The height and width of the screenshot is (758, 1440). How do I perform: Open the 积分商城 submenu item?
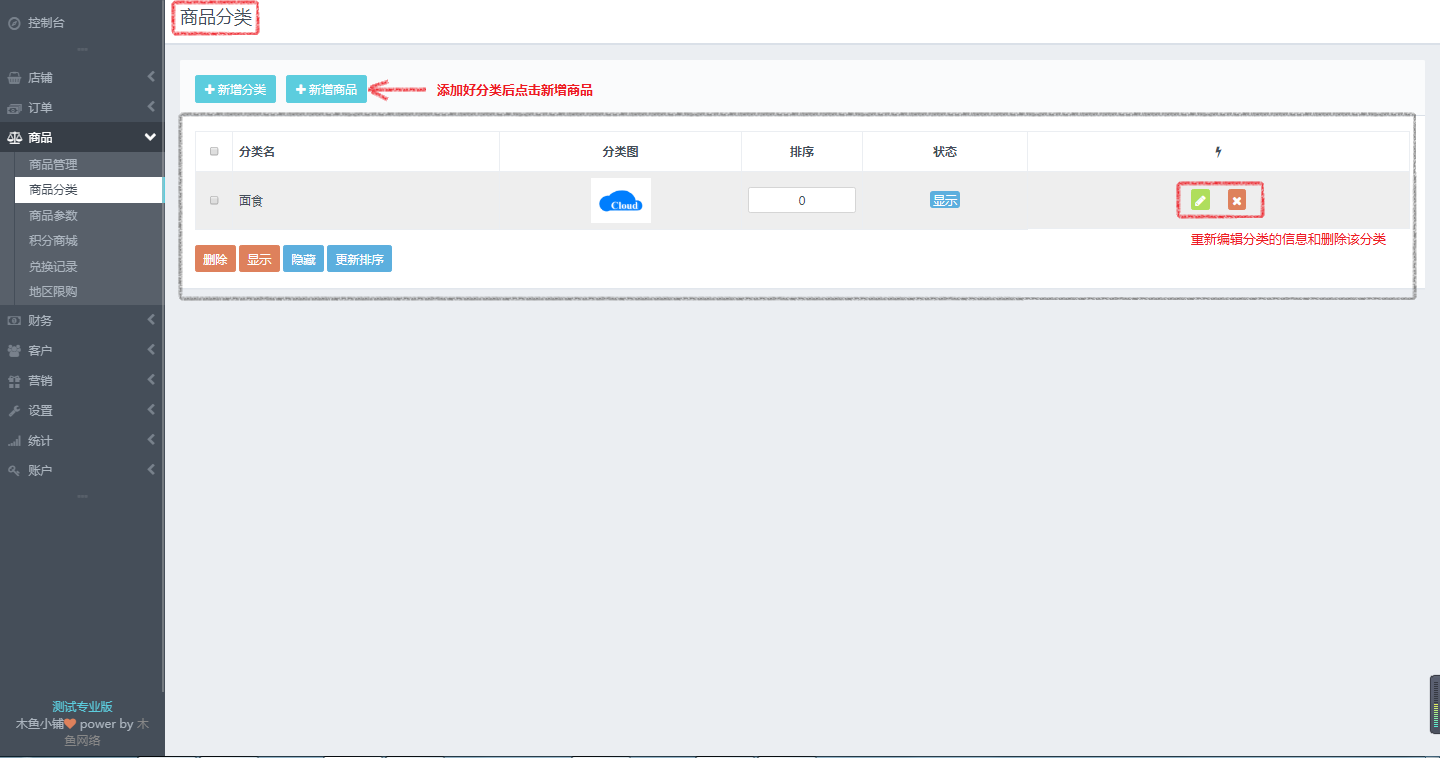[x=53, y=241]
